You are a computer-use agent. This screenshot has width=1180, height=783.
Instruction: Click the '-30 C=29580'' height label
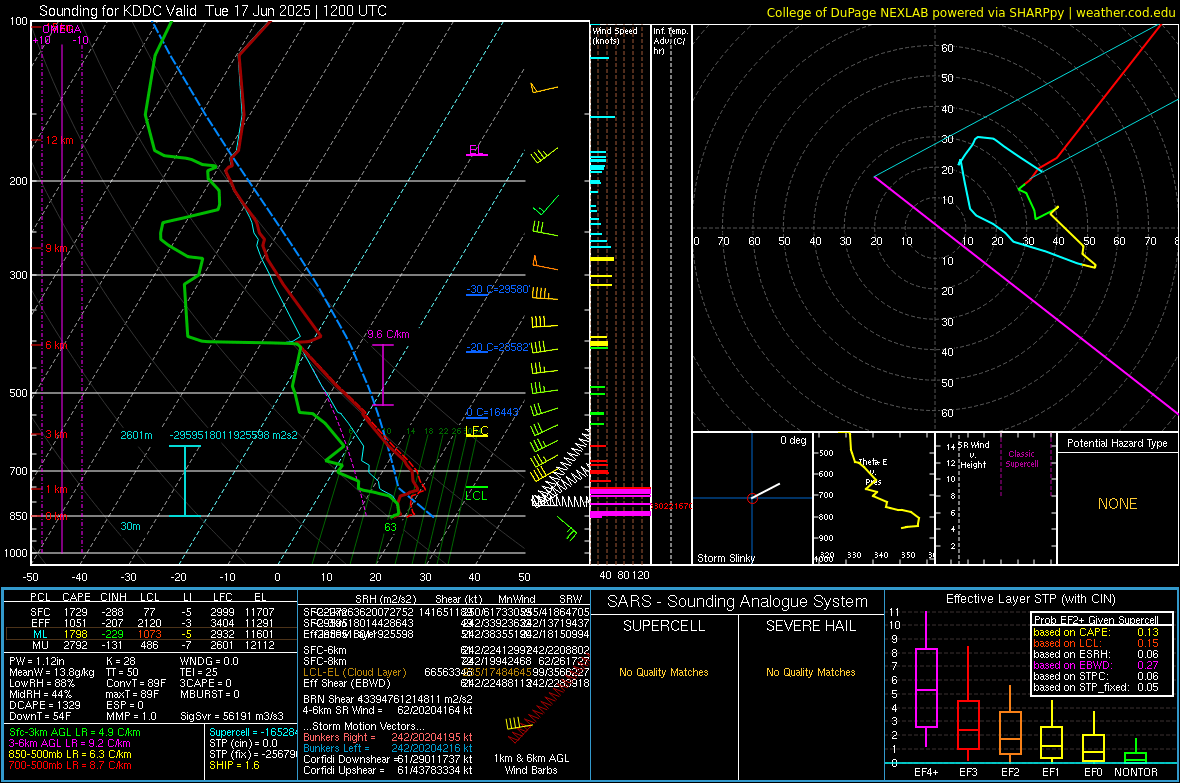click(498, 289)
